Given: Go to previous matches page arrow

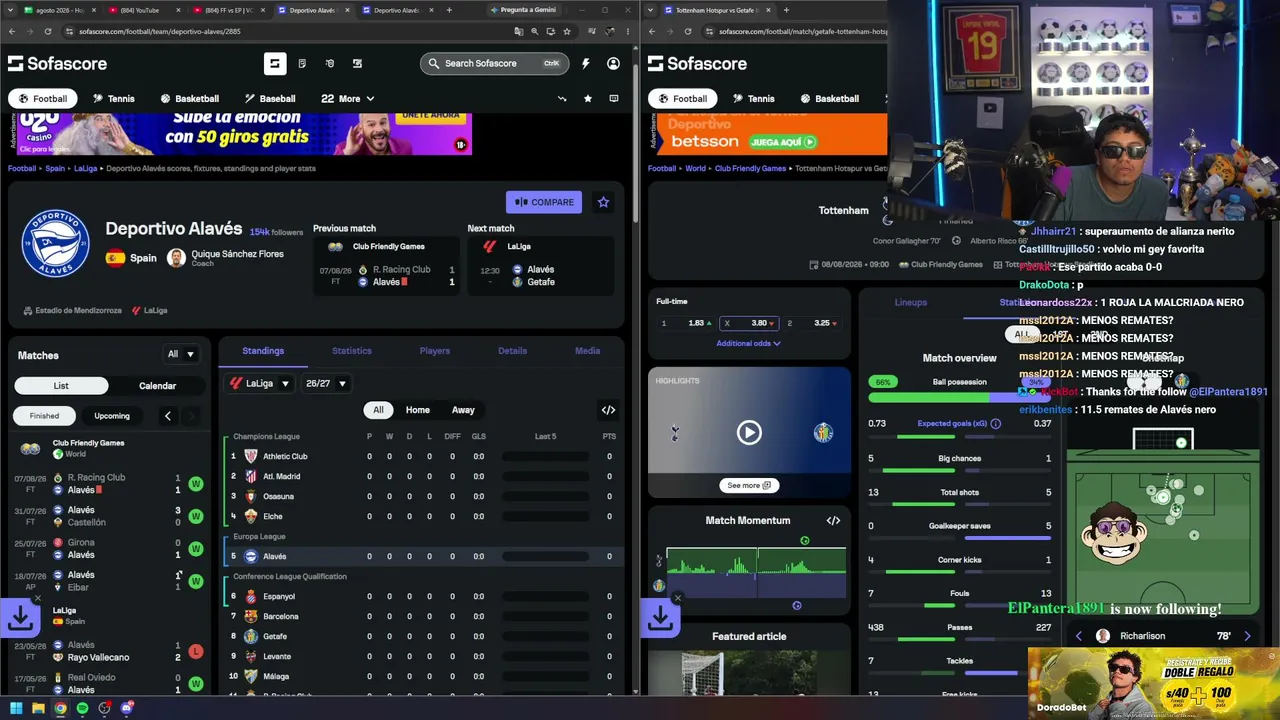Looking at the screenshot, I should tap(167, 416).
